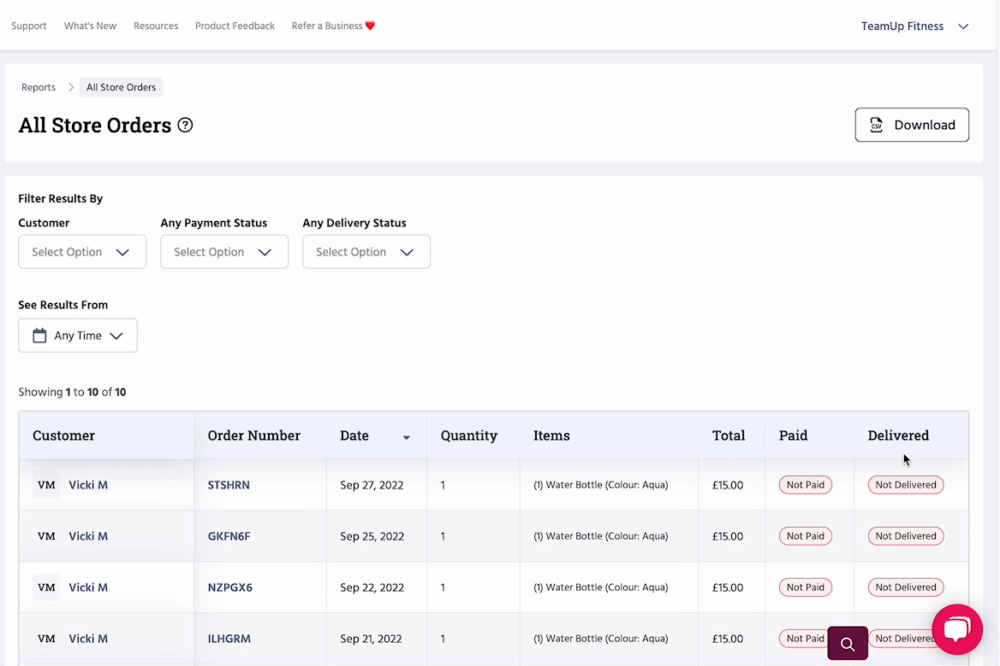This screenshot has width=1000, height=666.
Task: Open Product Feedback from the top bar
Action: click(235, 26)
